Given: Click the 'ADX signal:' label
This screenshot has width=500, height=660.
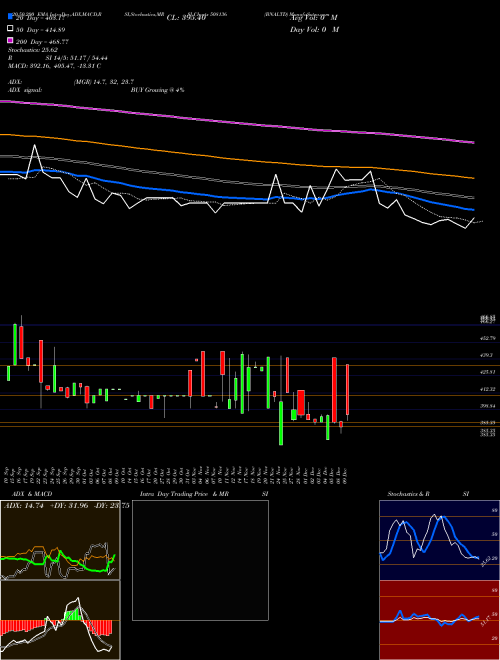Looking at the screenshot, I should point(25,90).
